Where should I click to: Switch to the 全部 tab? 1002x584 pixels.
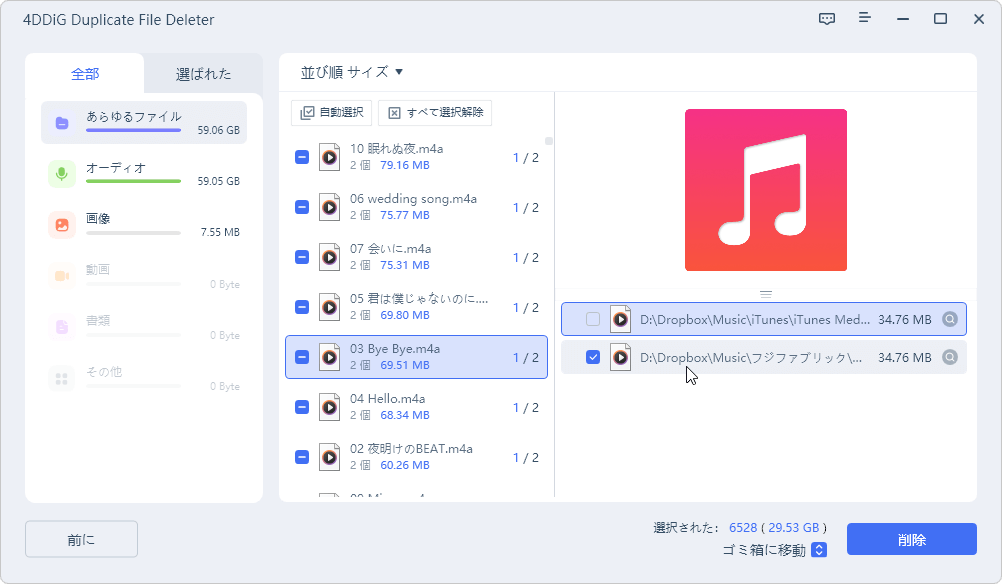pyautogui.click(x=85, y=74)
